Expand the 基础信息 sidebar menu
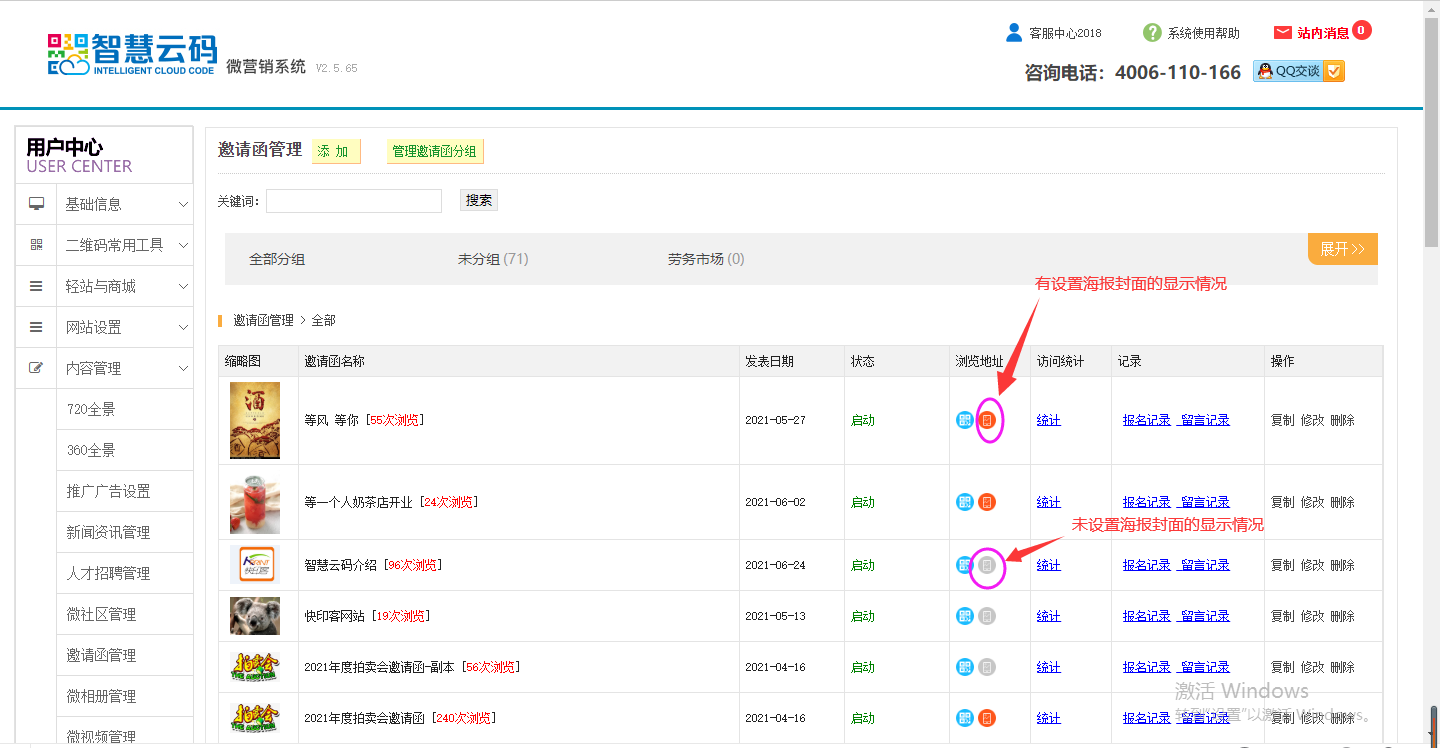This screenshot has width=1440, height=748. [104, 204]
